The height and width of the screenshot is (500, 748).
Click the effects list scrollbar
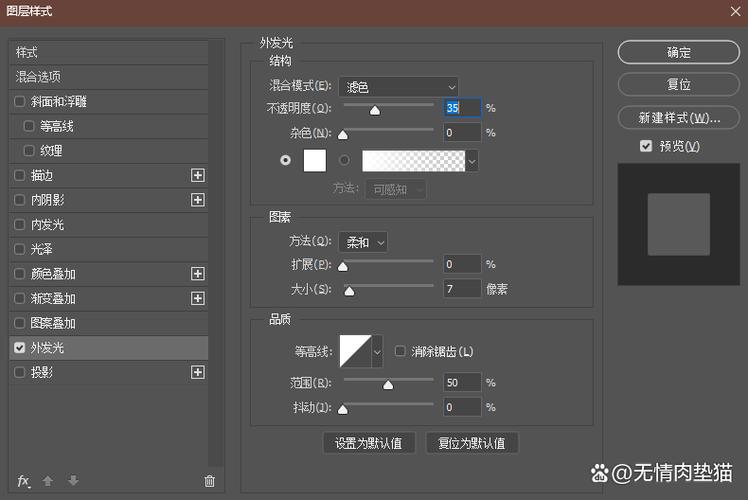[x=216, y=253]
